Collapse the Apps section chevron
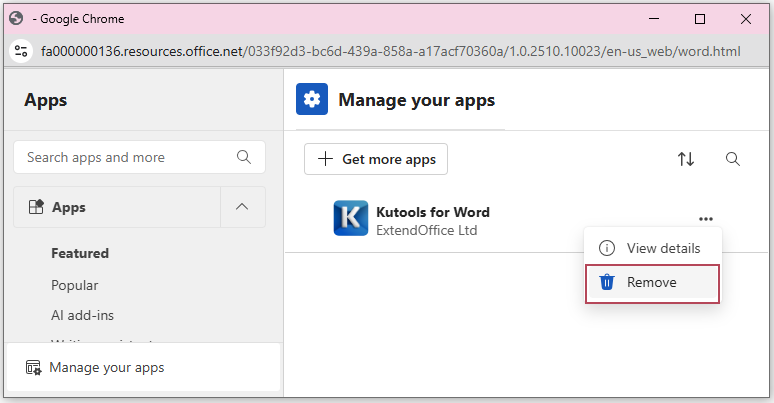Image resolution: width=774 pixels, height=403 pixels. pyautogui.click(x=242, y=206)
